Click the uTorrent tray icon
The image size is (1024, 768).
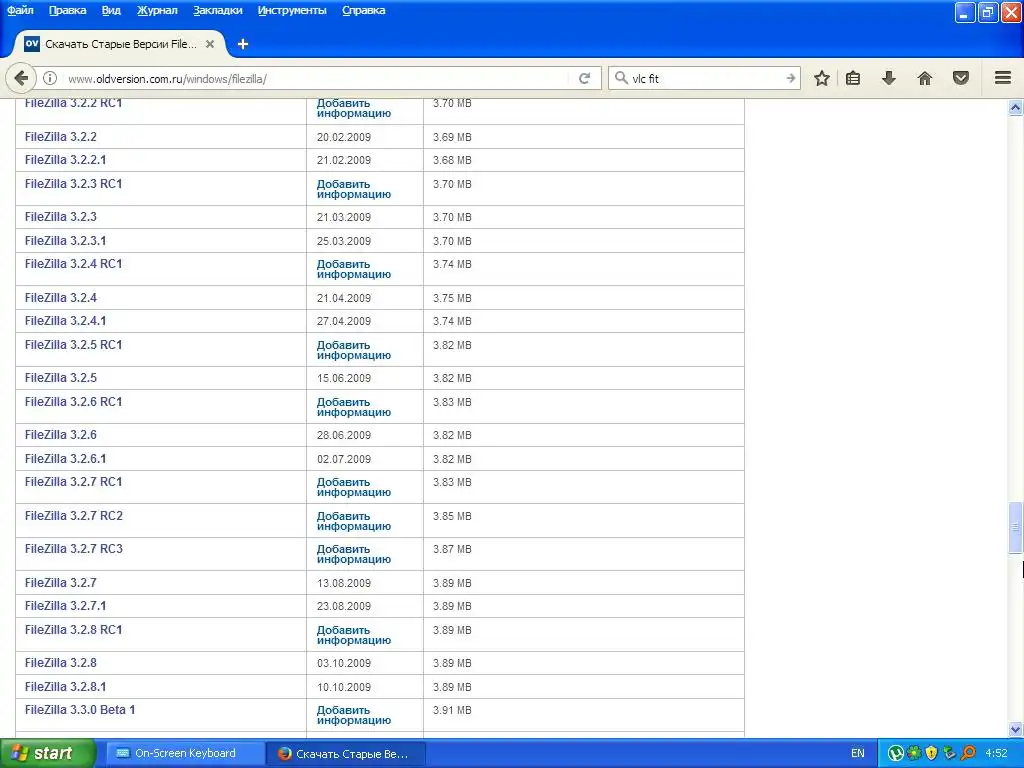click(x=896, y=753)
